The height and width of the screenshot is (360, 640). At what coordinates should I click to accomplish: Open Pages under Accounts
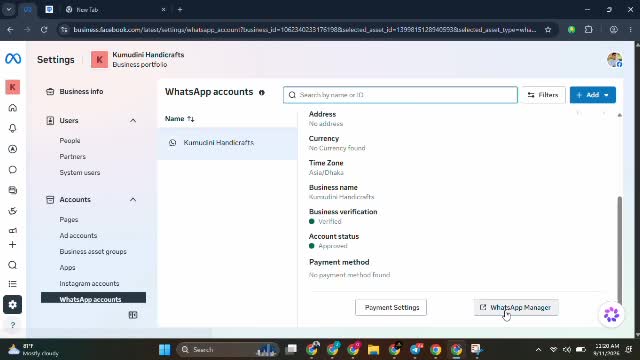click(x=69, y=220)
